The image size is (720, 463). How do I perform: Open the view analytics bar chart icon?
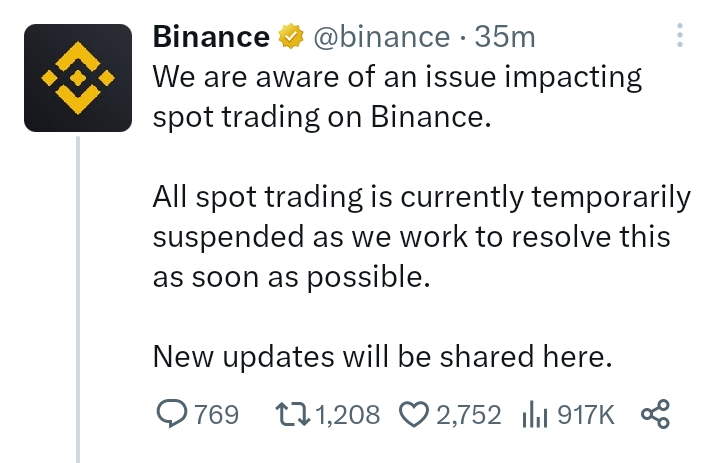(x=535, y=414)
